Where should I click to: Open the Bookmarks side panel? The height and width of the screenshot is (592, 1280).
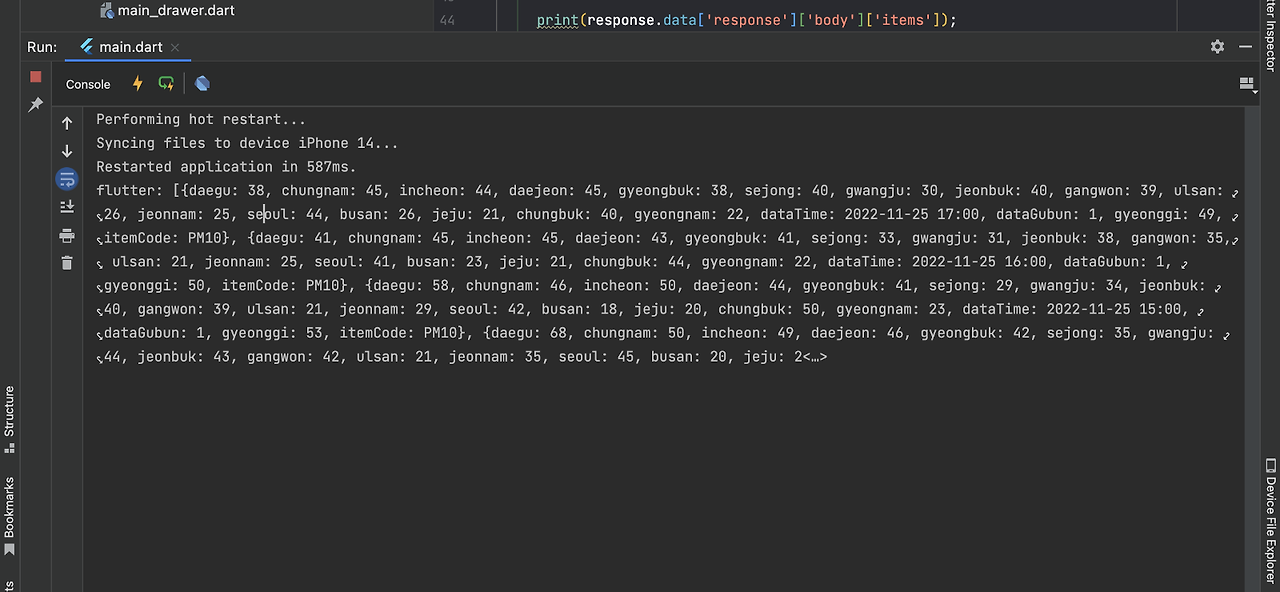coord(10,515)
